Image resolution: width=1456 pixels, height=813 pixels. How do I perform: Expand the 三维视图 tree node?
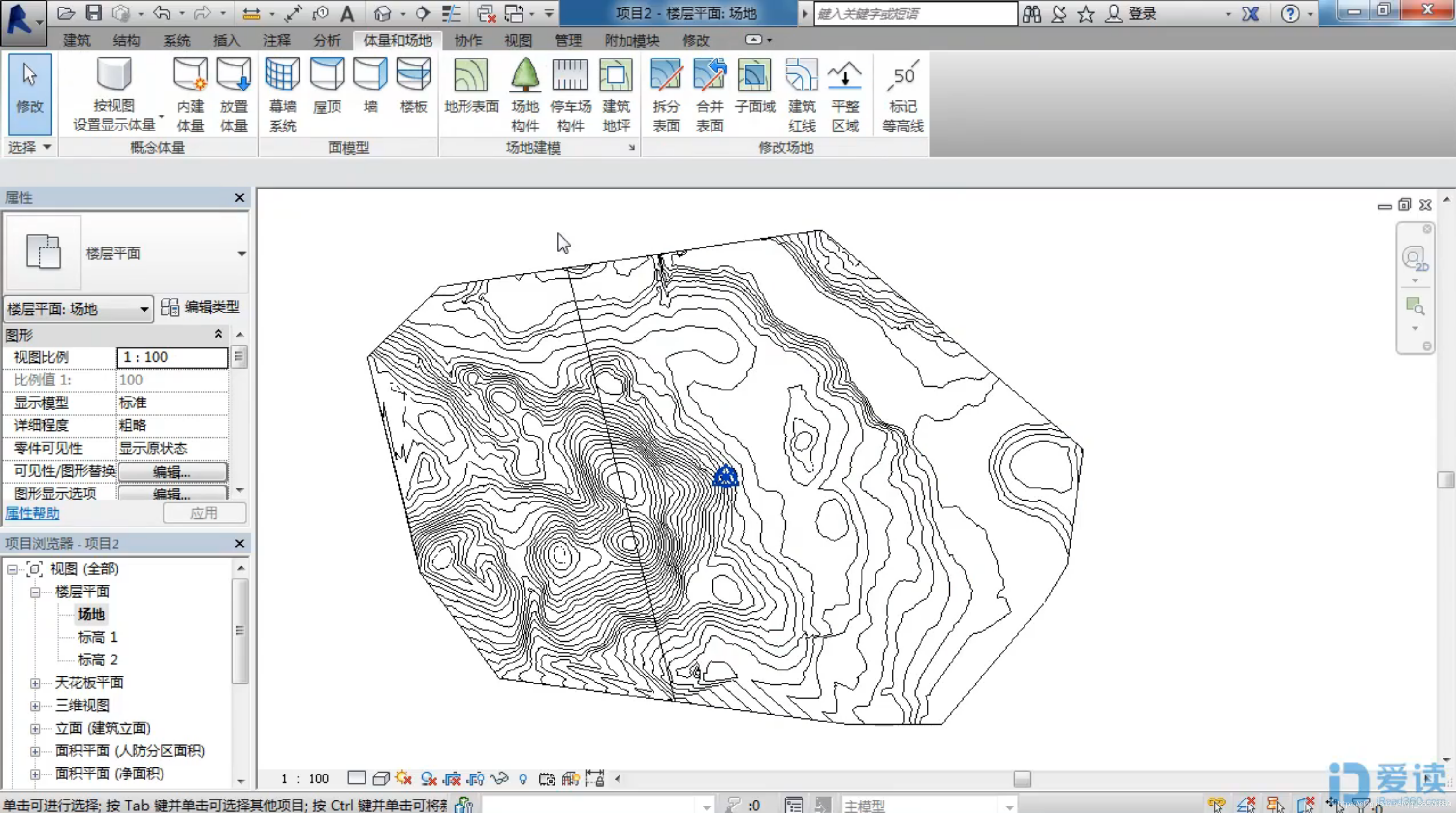[x=35, y=706]
